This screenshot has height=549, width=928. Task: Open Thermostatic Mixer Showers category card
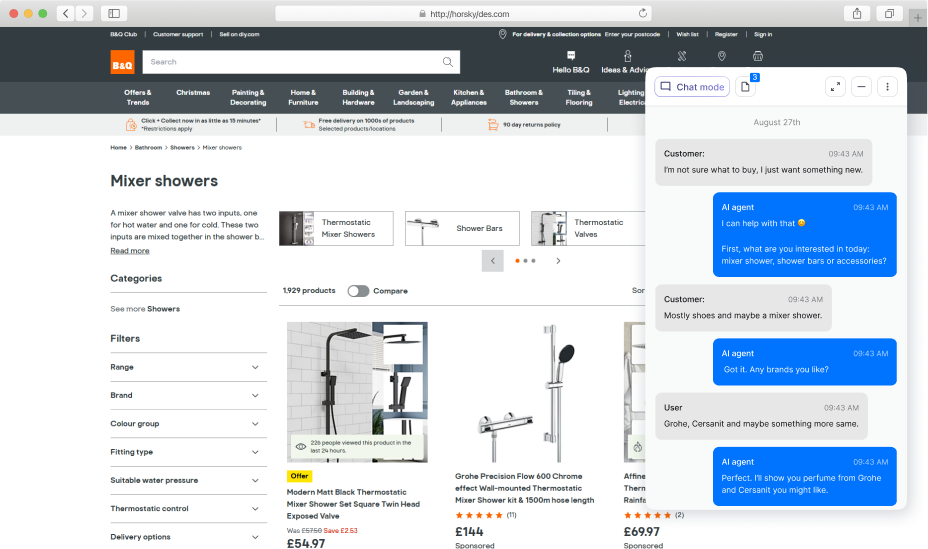[336, 228]
